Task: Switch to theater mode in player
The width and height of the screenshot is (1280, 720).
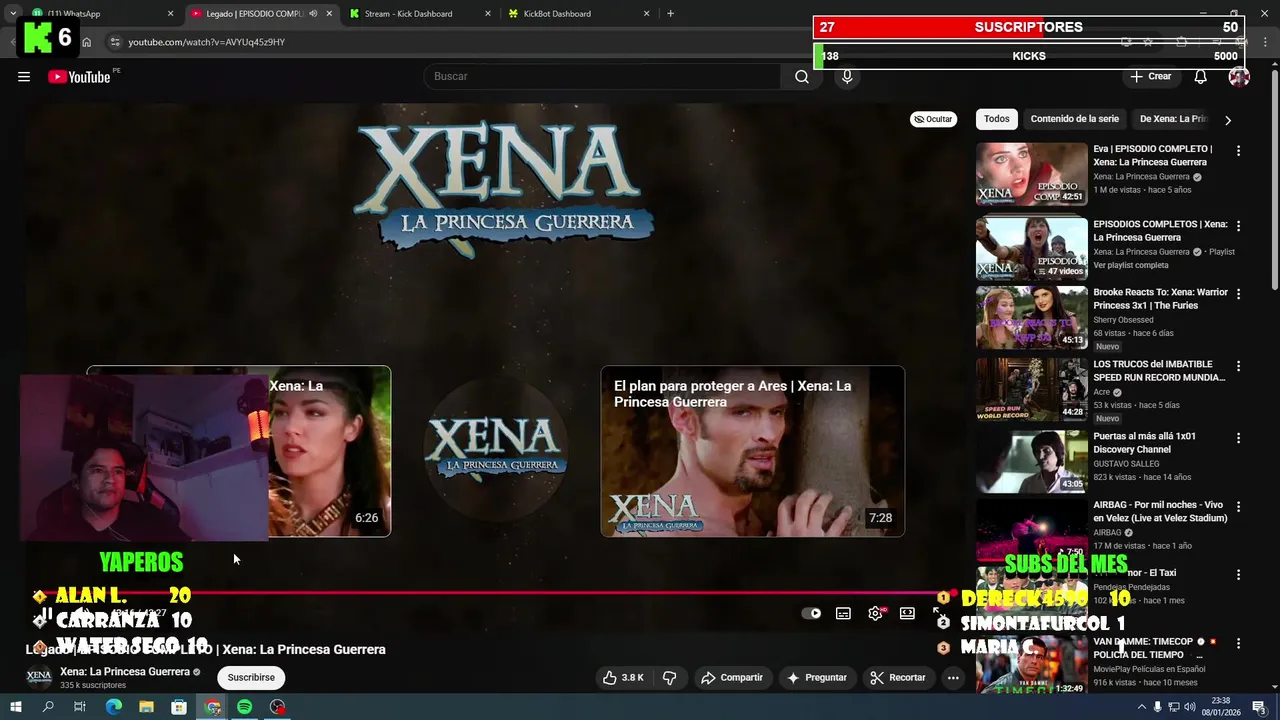Action: tap(907, 613)
